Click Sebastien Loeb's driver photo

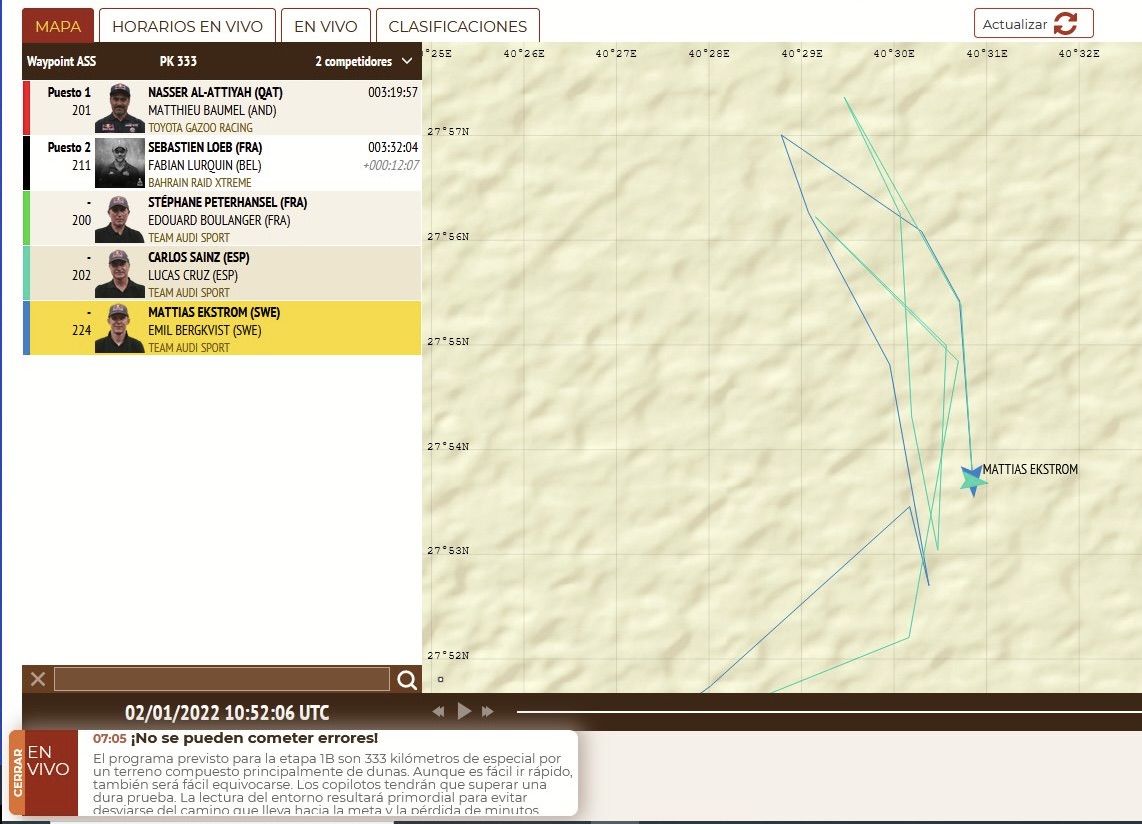(x=120, y=163)
